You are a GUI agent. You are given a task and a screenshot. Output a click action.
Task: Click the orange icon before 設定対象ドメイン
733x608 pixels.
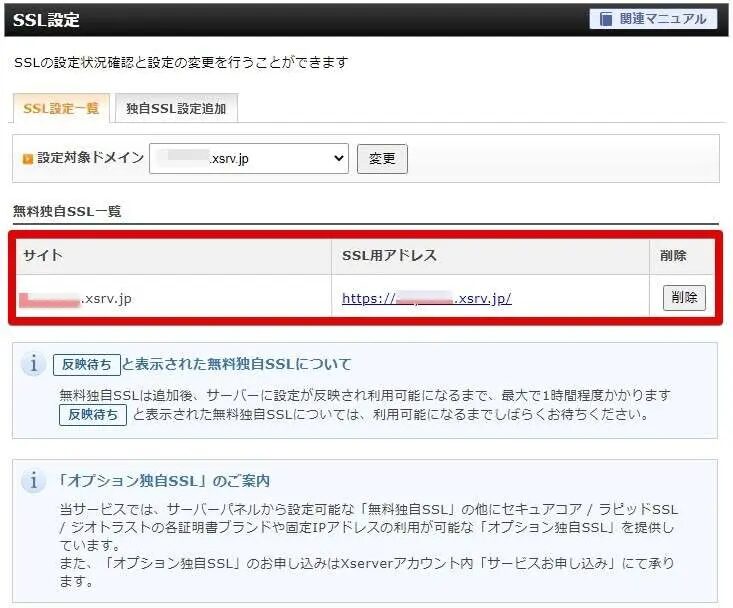27,159
